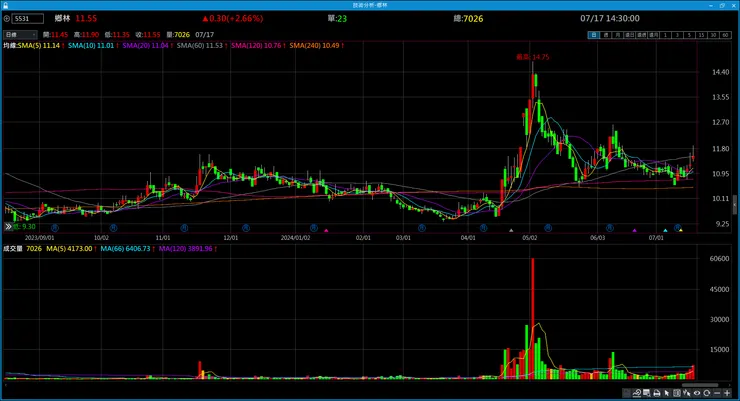The width and height of the screenshot is (740, 401).
Task: Click the lock icon in title bar
Action: click(x=5, y=5)
